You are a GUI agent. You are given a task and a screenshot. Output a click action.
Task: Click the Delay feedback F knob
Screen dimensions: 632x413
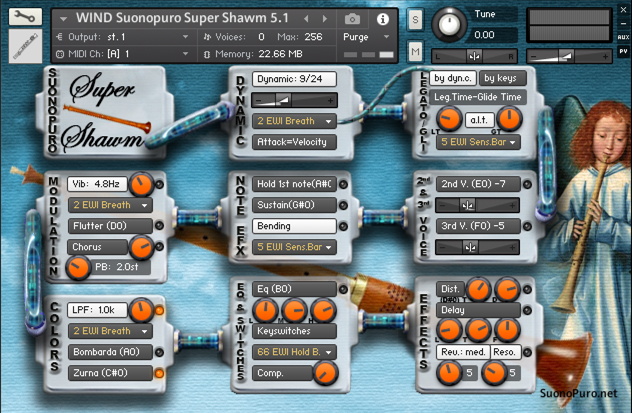pyautogui.click(x=507, y=330)
